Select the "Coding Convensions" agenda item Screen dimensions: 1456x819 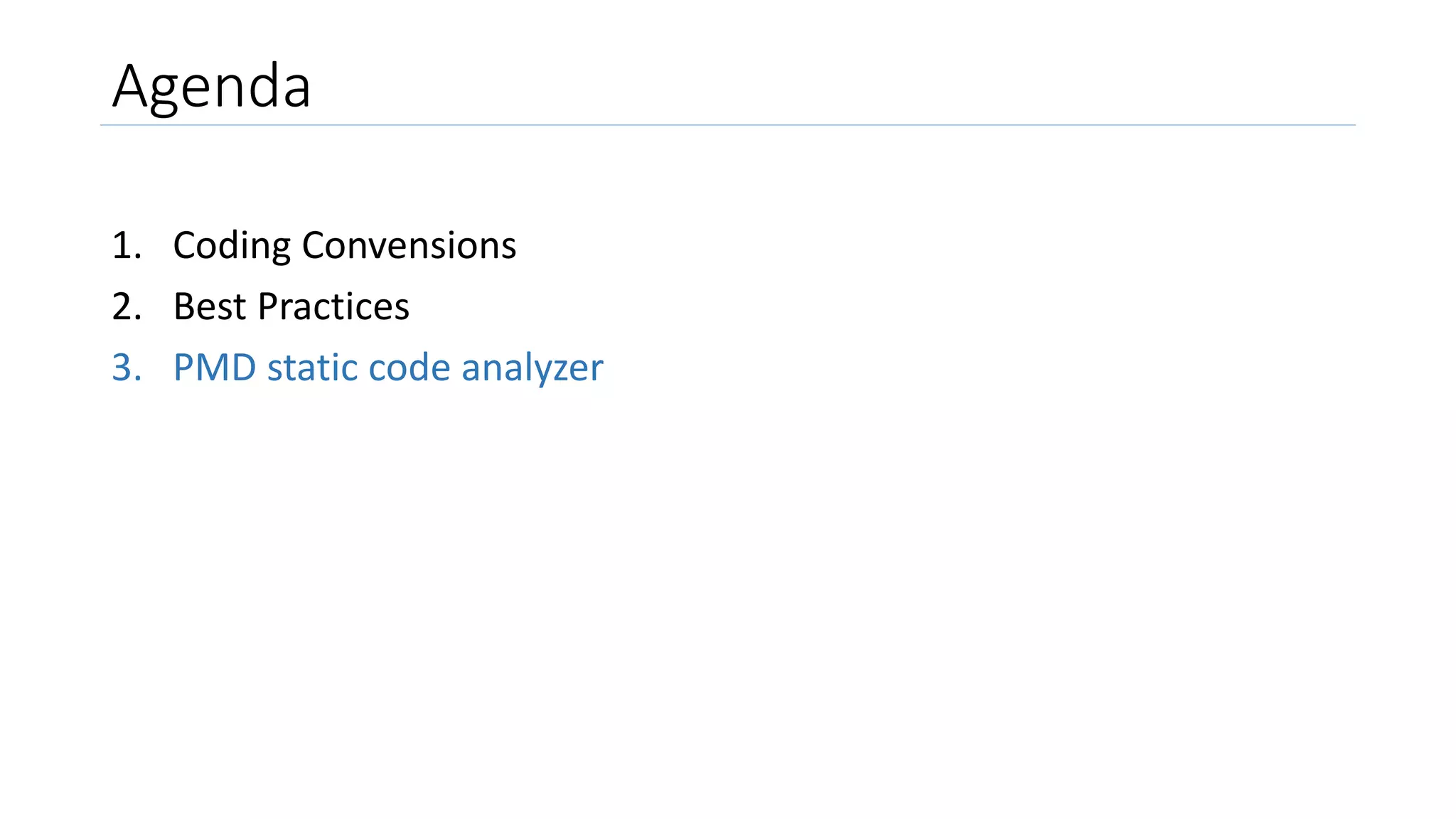point(344,245)
